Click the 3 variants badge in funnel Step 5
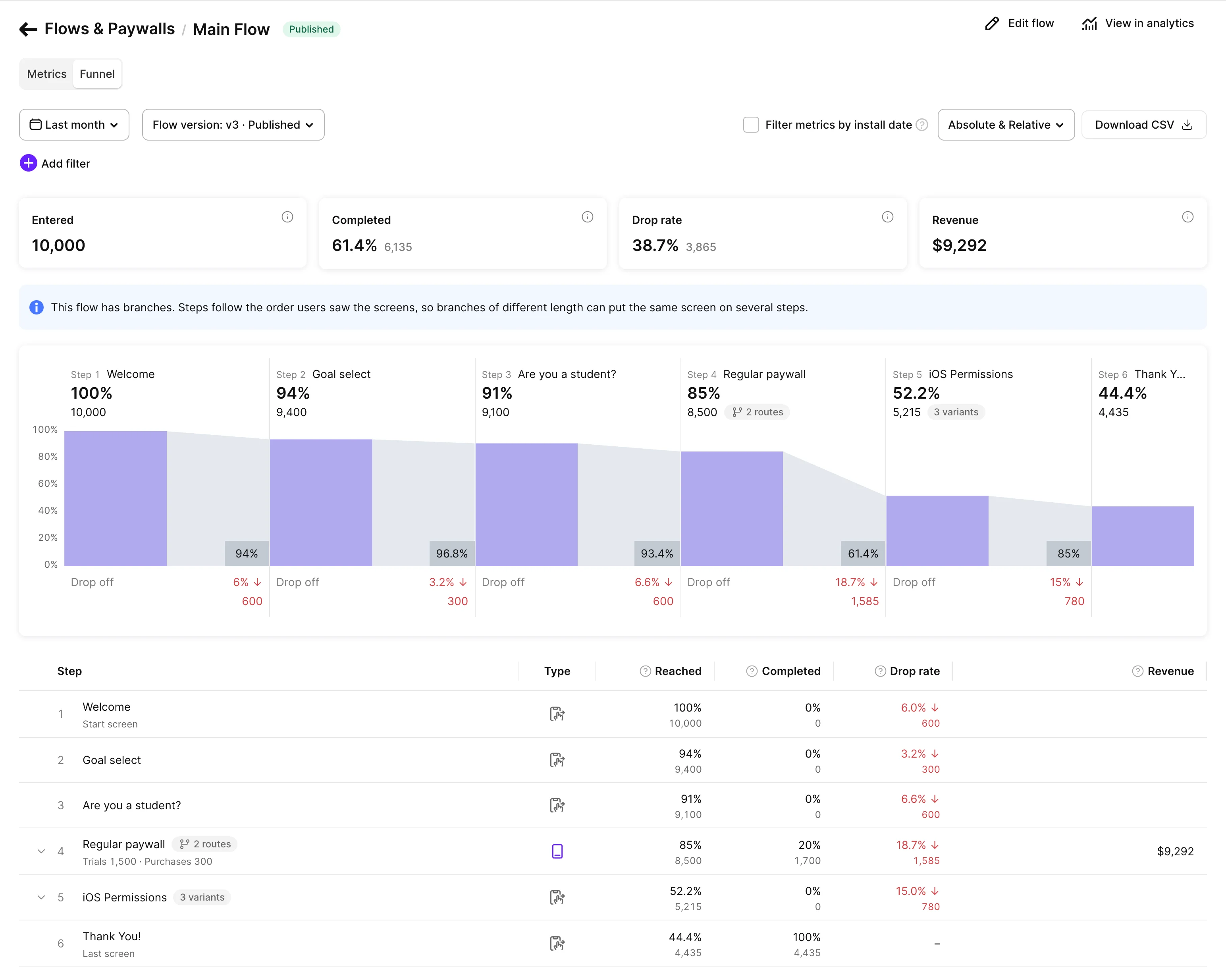 click(x=956, y=412)
